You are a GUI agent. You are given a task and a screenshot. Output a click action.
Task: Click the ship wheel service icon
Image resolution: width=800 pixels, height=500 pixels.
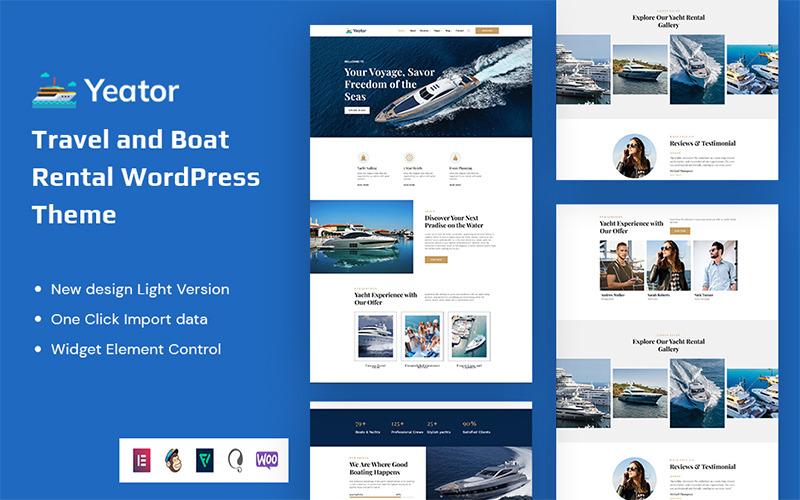(x=408, y=158)
